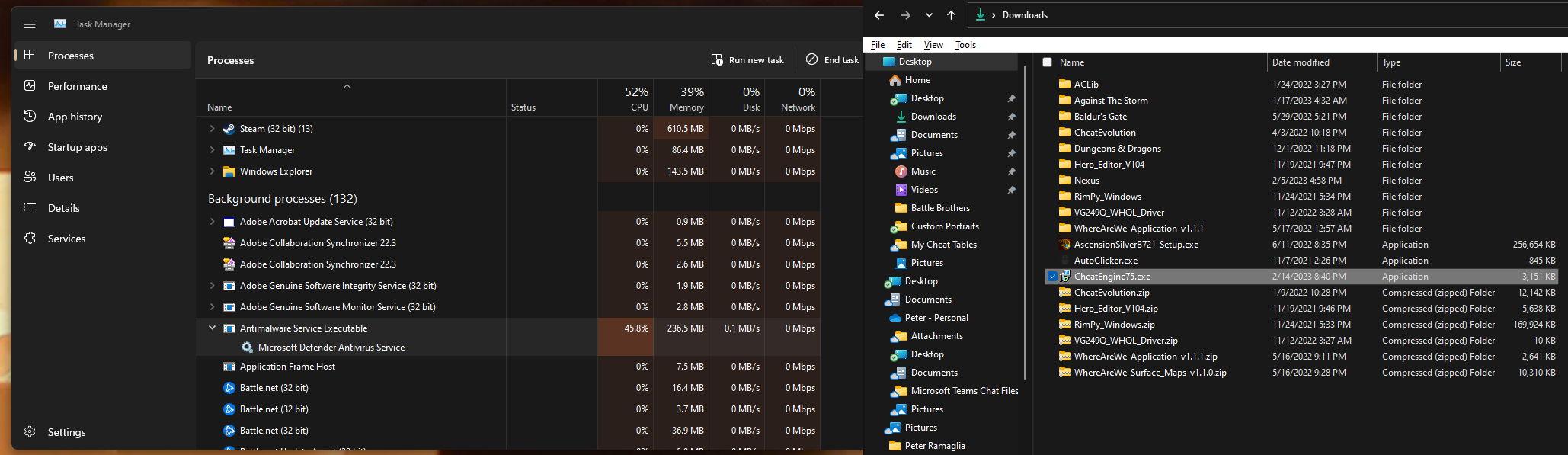Click the End task circle icon
Image resolution: width=1568 pixels, height=455 pixels.
coord(812,59)
